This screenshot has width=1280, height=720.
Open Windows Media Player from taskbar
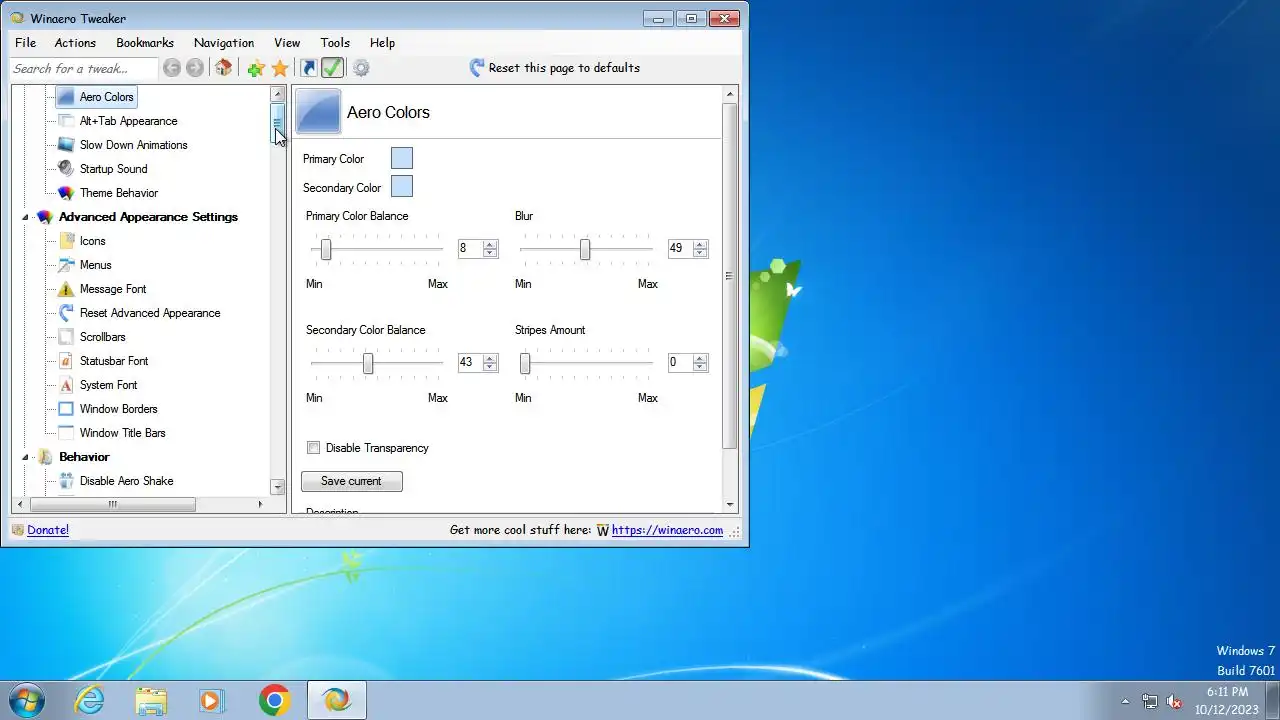(x=213, y=700)
